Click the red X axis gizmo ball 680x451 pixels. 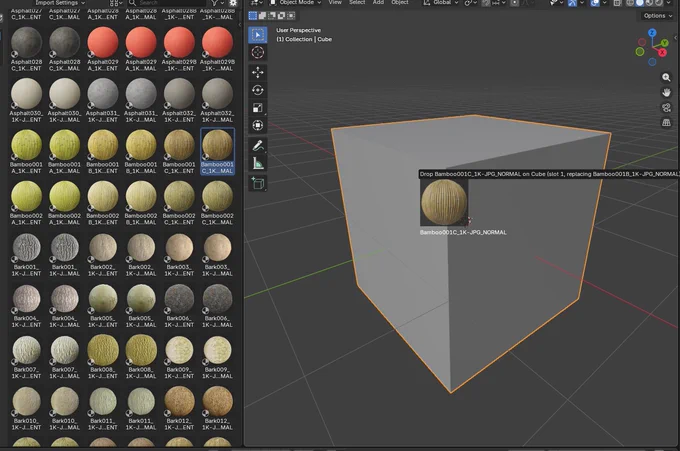click(x=662, y=53)
